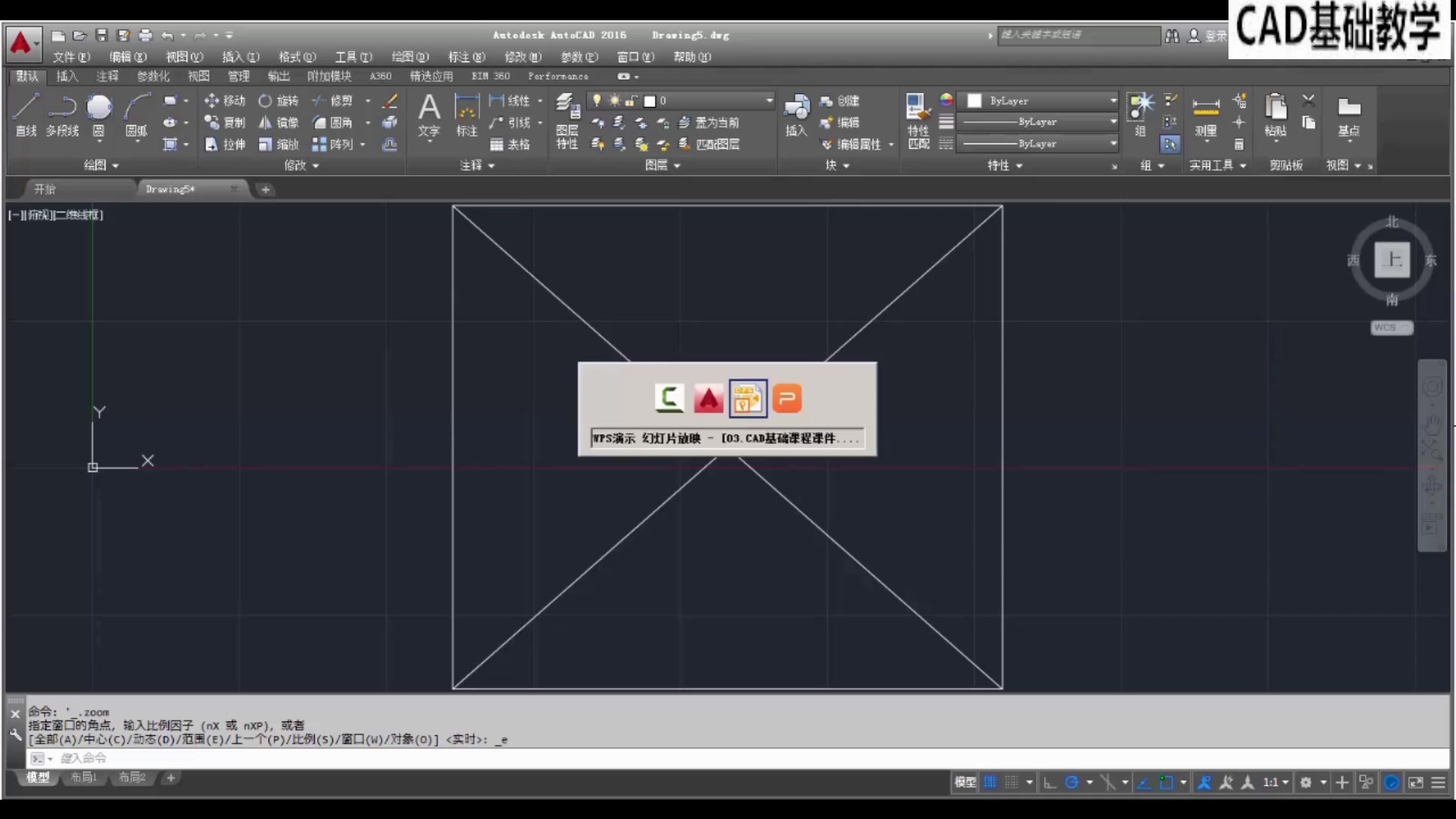
Task: Open the layer name dropdown list
Action: [x=769, y=101]
